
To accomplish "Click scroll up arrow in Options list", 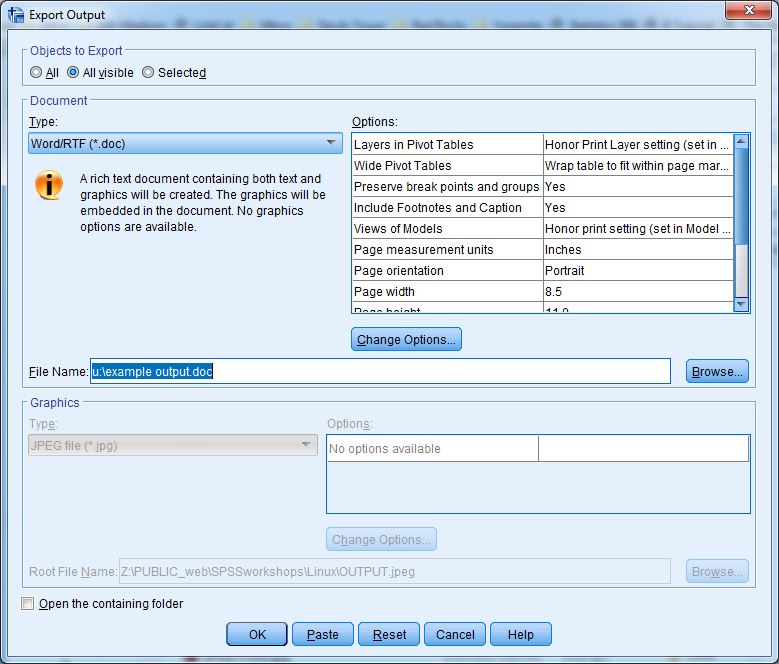I will click(741, 143).
